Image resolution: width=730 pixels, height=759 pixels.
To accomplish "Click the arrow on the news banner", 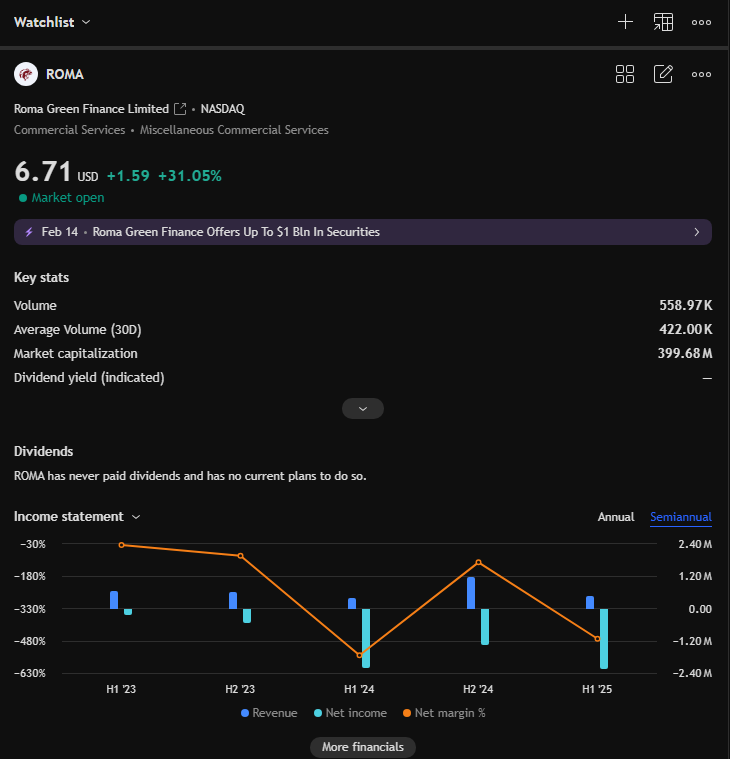I will 697,232.
